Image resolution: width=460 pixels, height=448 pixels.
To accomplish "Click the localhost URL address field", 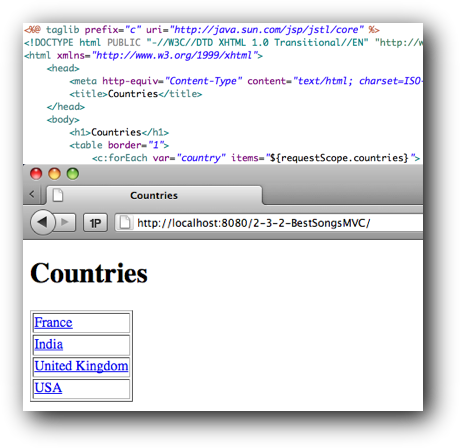I will coord(269,222).
